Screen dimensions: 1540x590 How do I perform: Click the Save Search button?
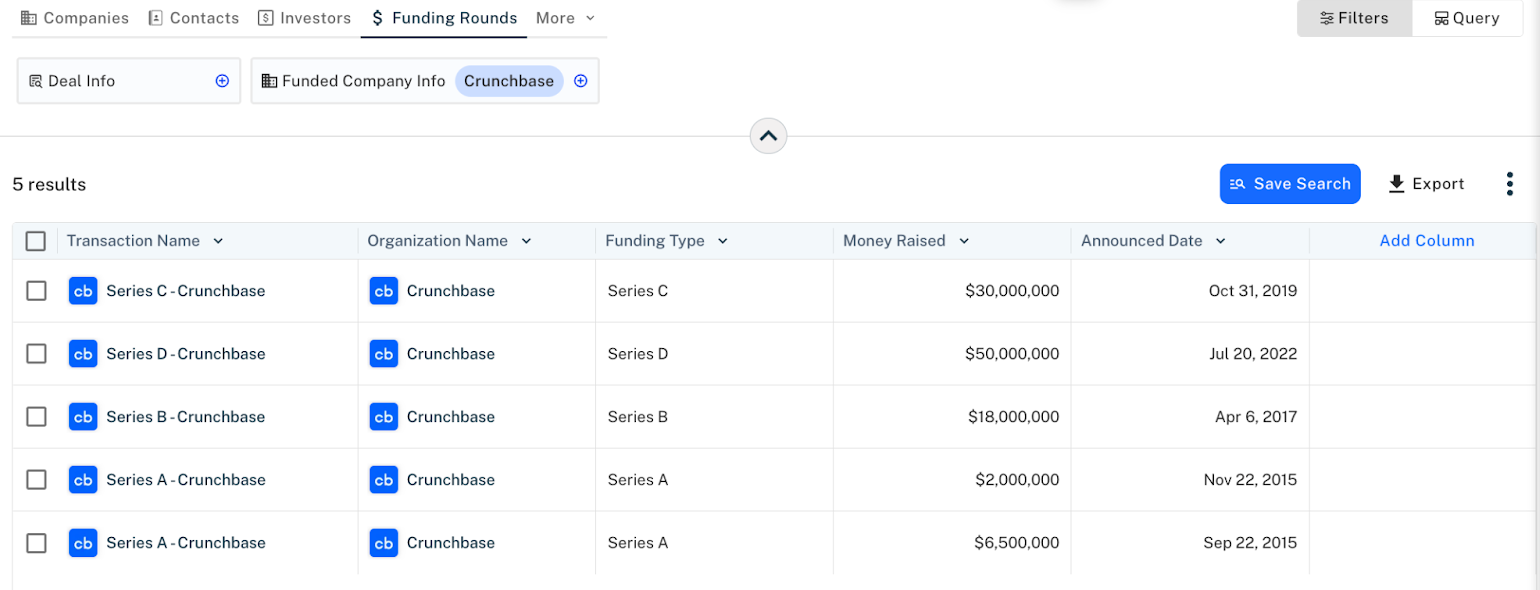(x=1290, y=184)
